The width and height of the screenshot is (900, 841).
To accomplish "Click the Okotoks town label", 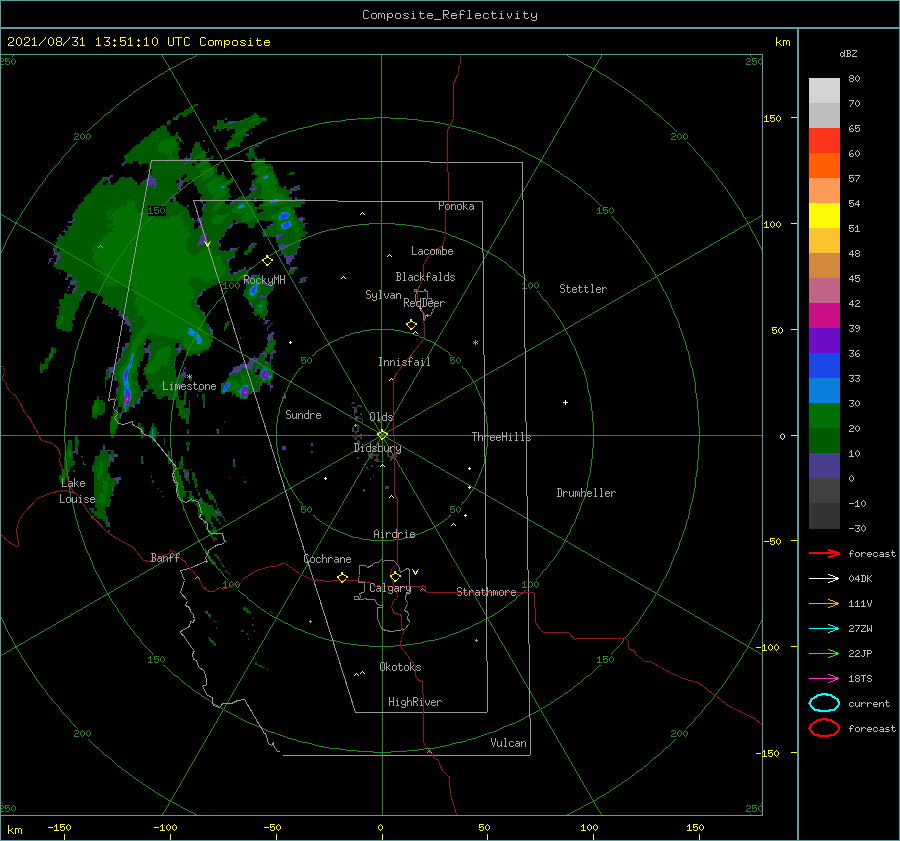I will point(400,667).
